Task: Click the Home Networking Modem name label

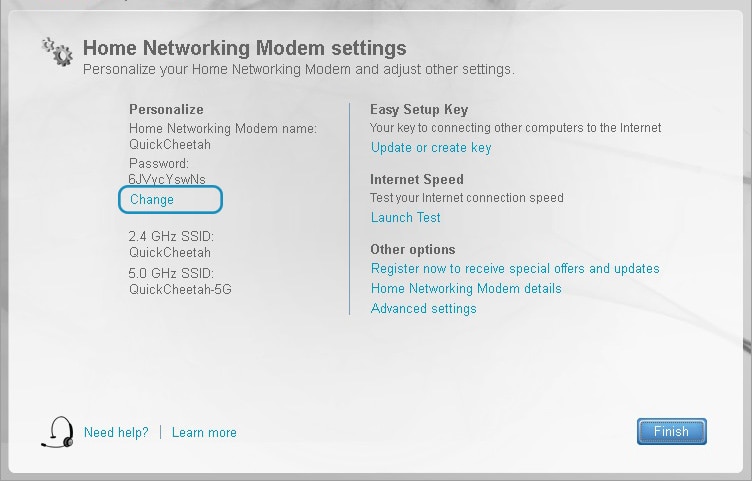Action: [x=223, y=128]
